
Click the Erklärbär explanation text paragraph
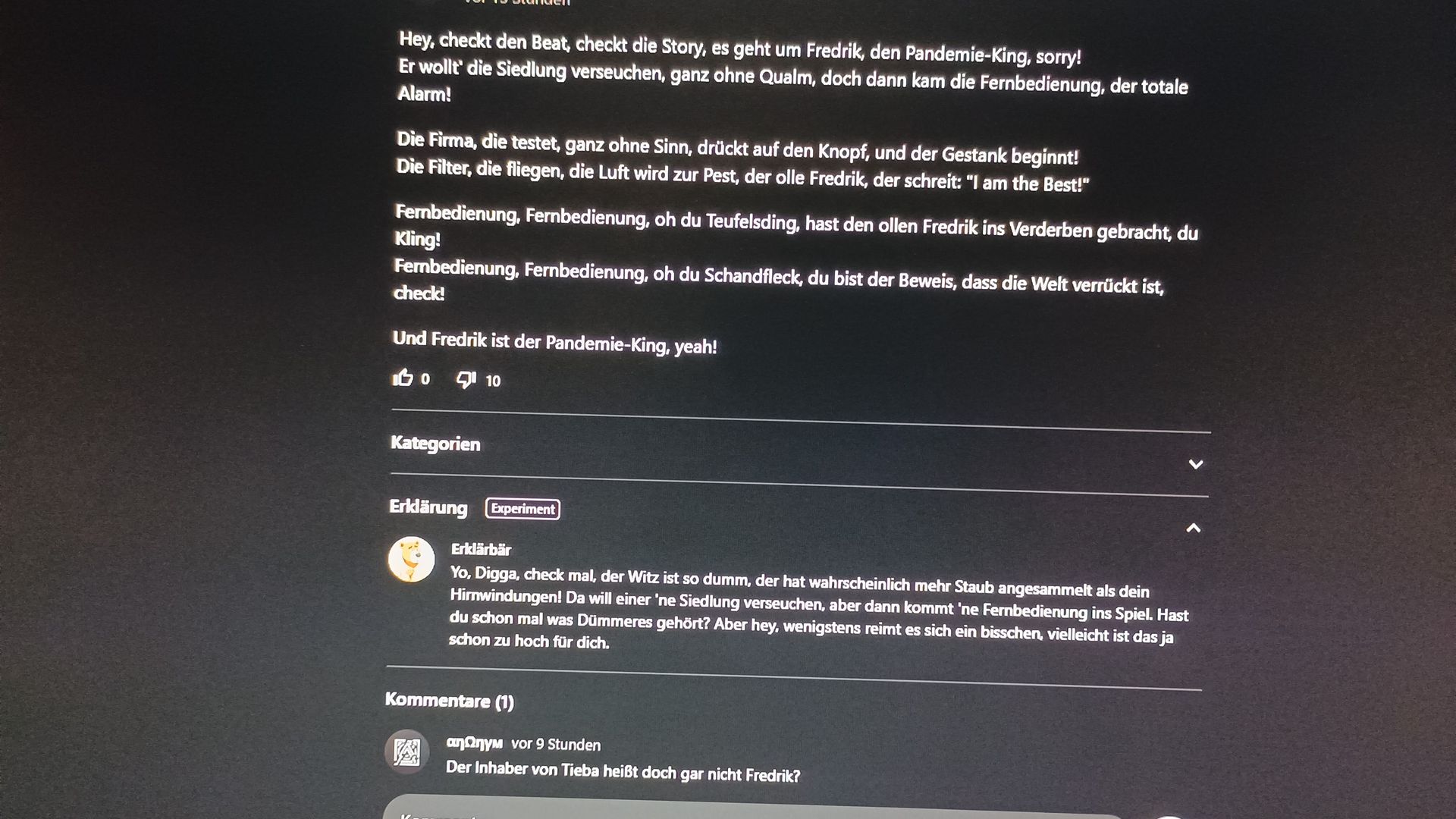819,608
